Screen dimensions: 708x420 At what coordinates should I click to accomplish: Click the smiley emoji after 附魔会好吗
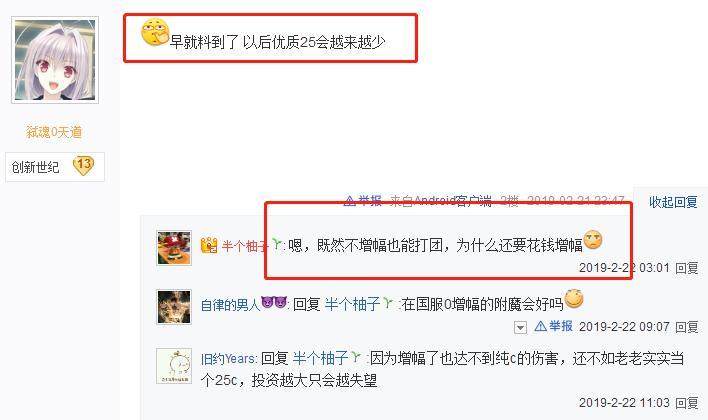coord(574,299)
